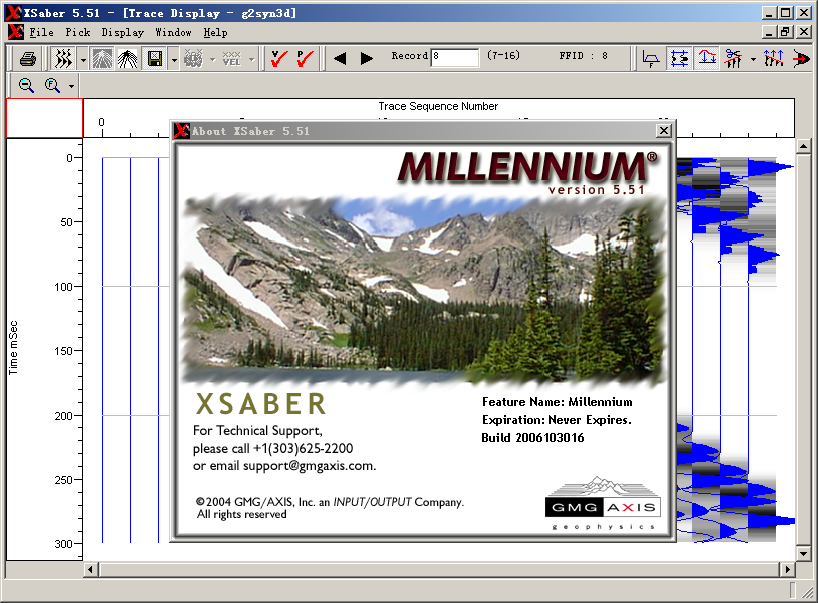This screenshot has height=603, width=818.
Task: Click the vertical scrollbar up arrow
Action: [803, 146]
